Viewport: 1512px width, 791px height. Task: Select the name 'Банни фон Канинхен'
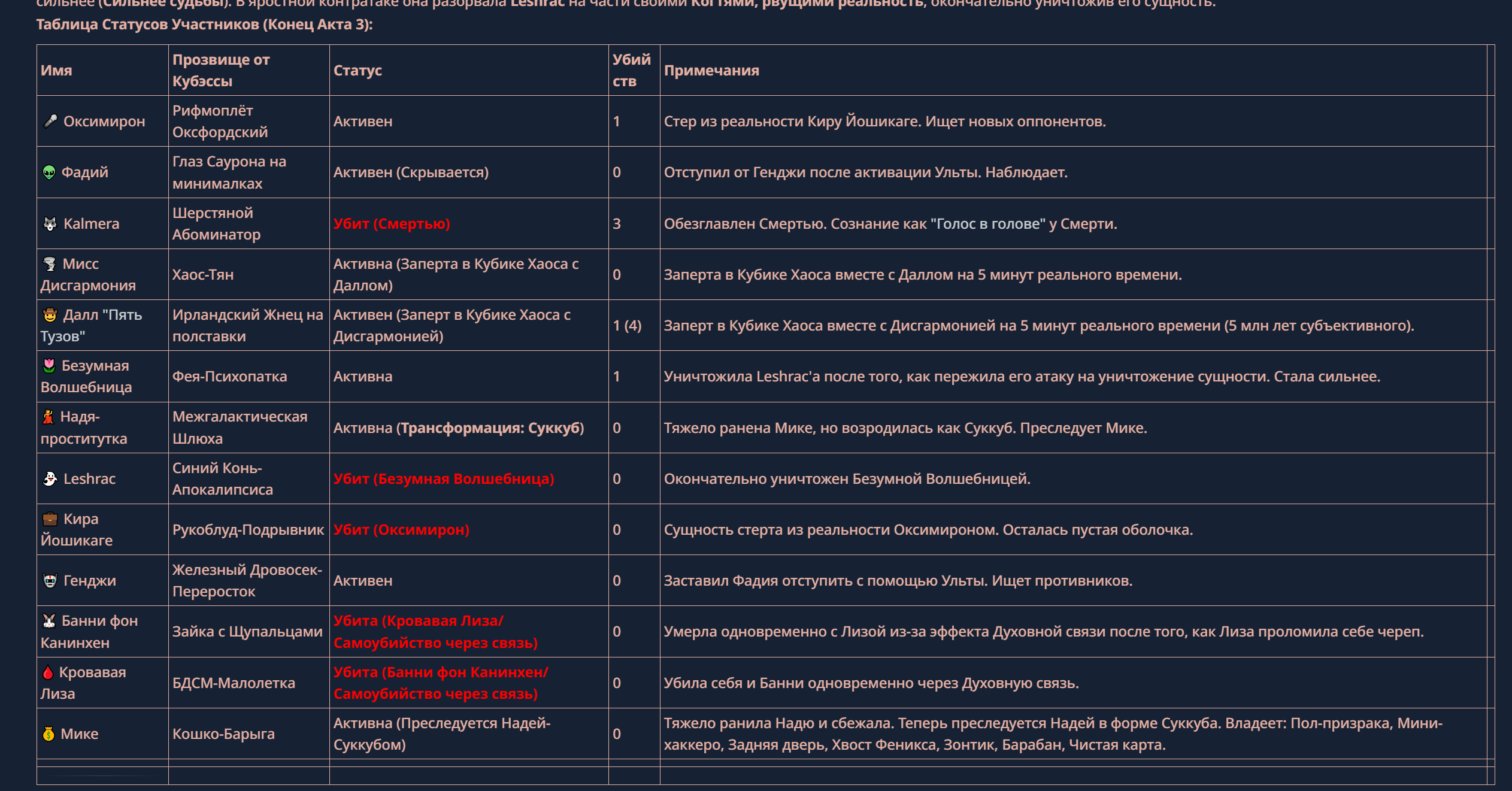click(x=89, y=632)
